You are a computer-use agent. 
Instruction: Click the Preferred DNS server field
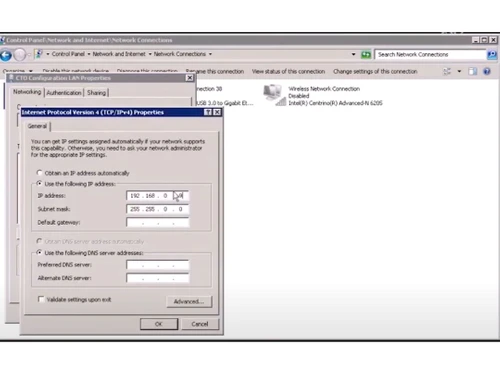(157, 265)
